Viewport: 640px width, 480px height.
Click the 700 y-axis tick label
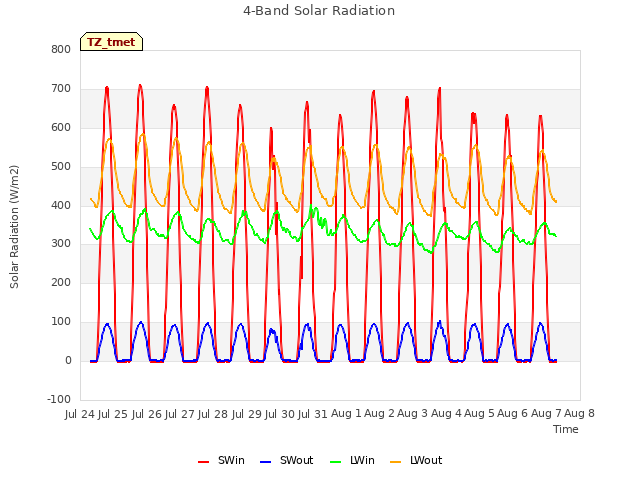tap(61, 89)
